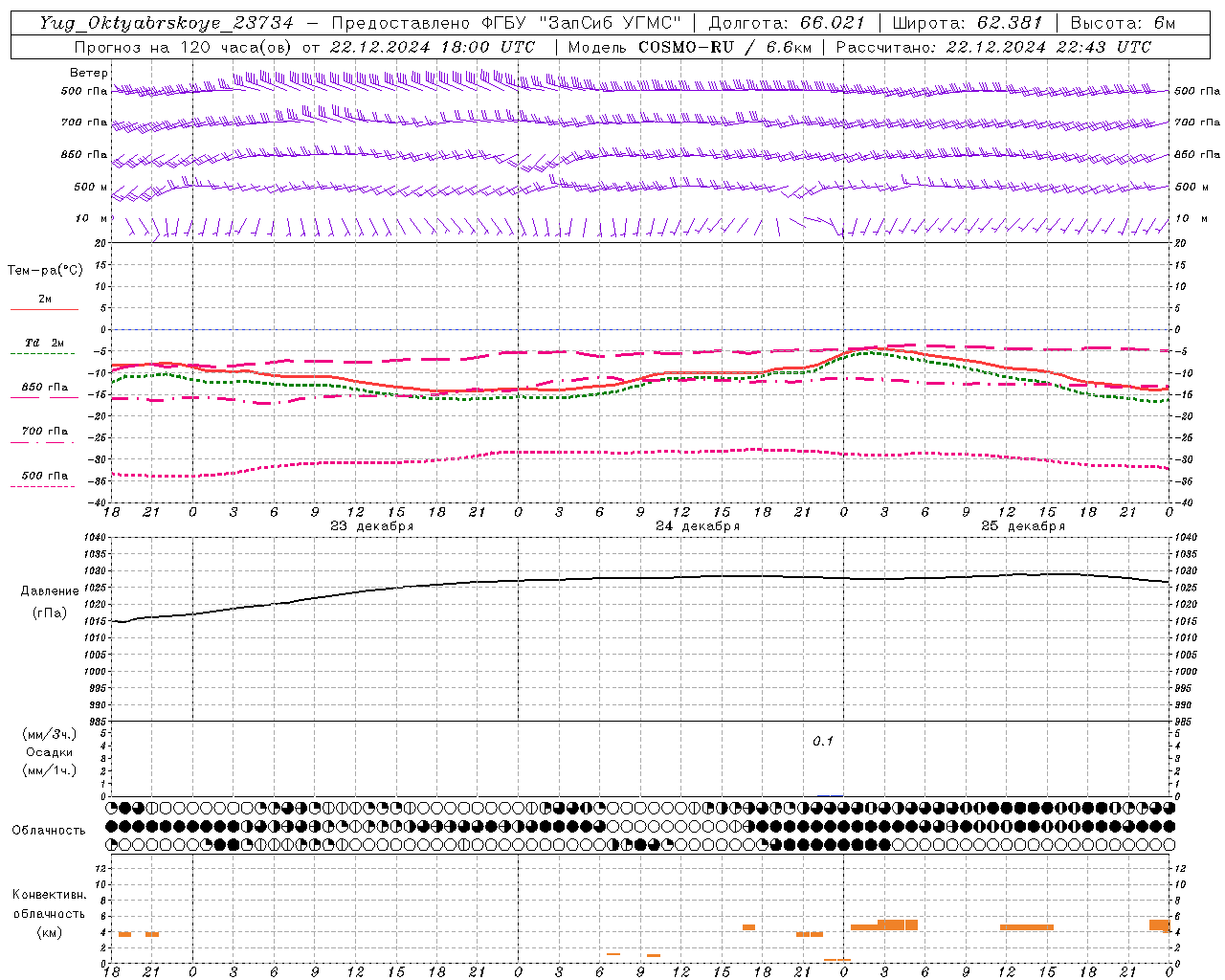Click the Широта: 62.381 header field
1225x980 pixels.
[967, 23]
